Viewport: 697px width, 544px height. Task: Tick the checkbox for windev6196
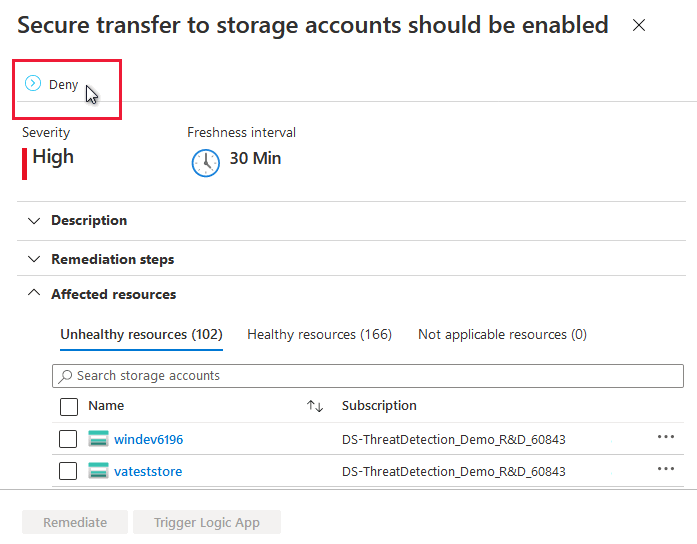pyautogui.click(x=69, y=439)
